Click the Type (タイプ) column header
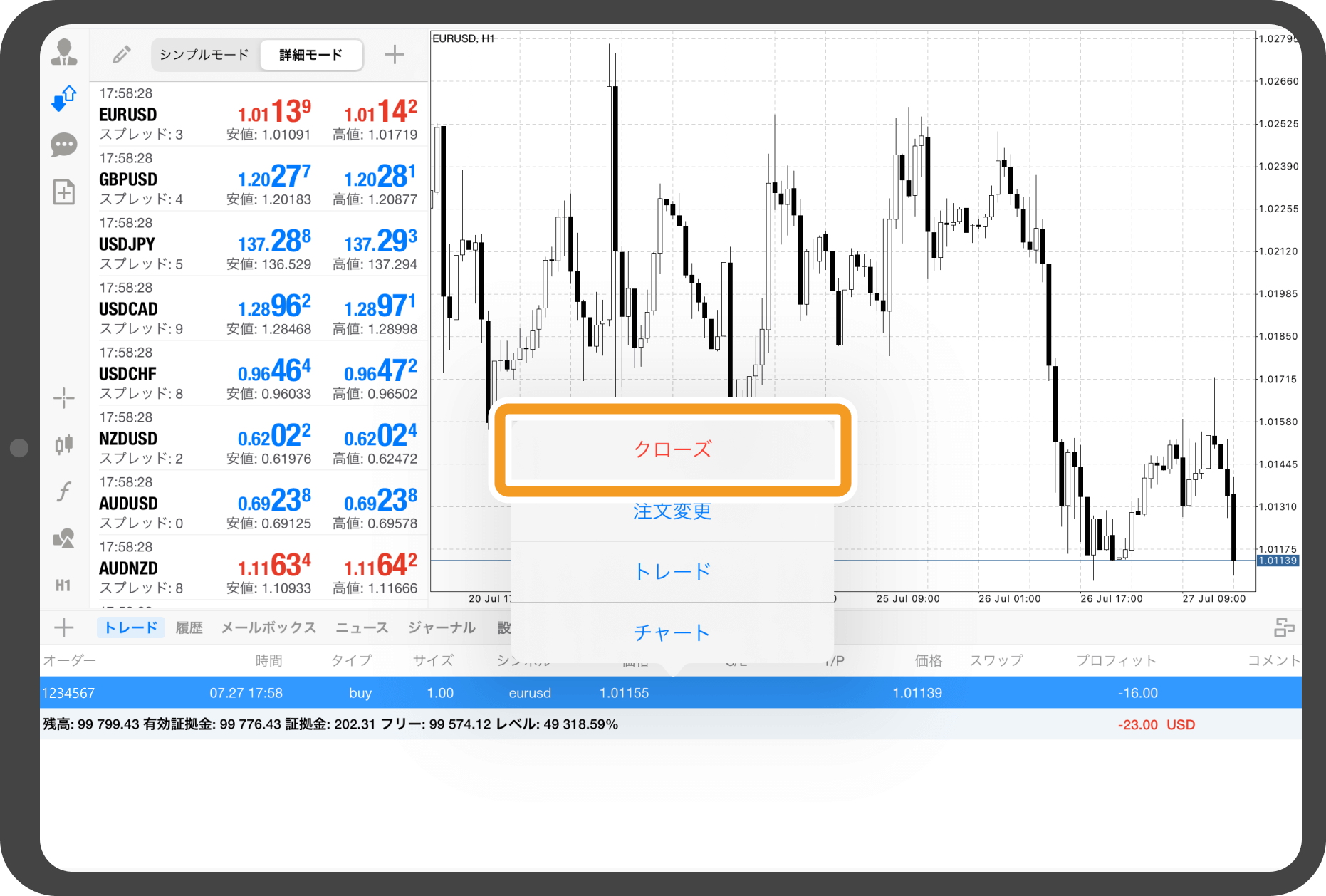 pos(352,660)
